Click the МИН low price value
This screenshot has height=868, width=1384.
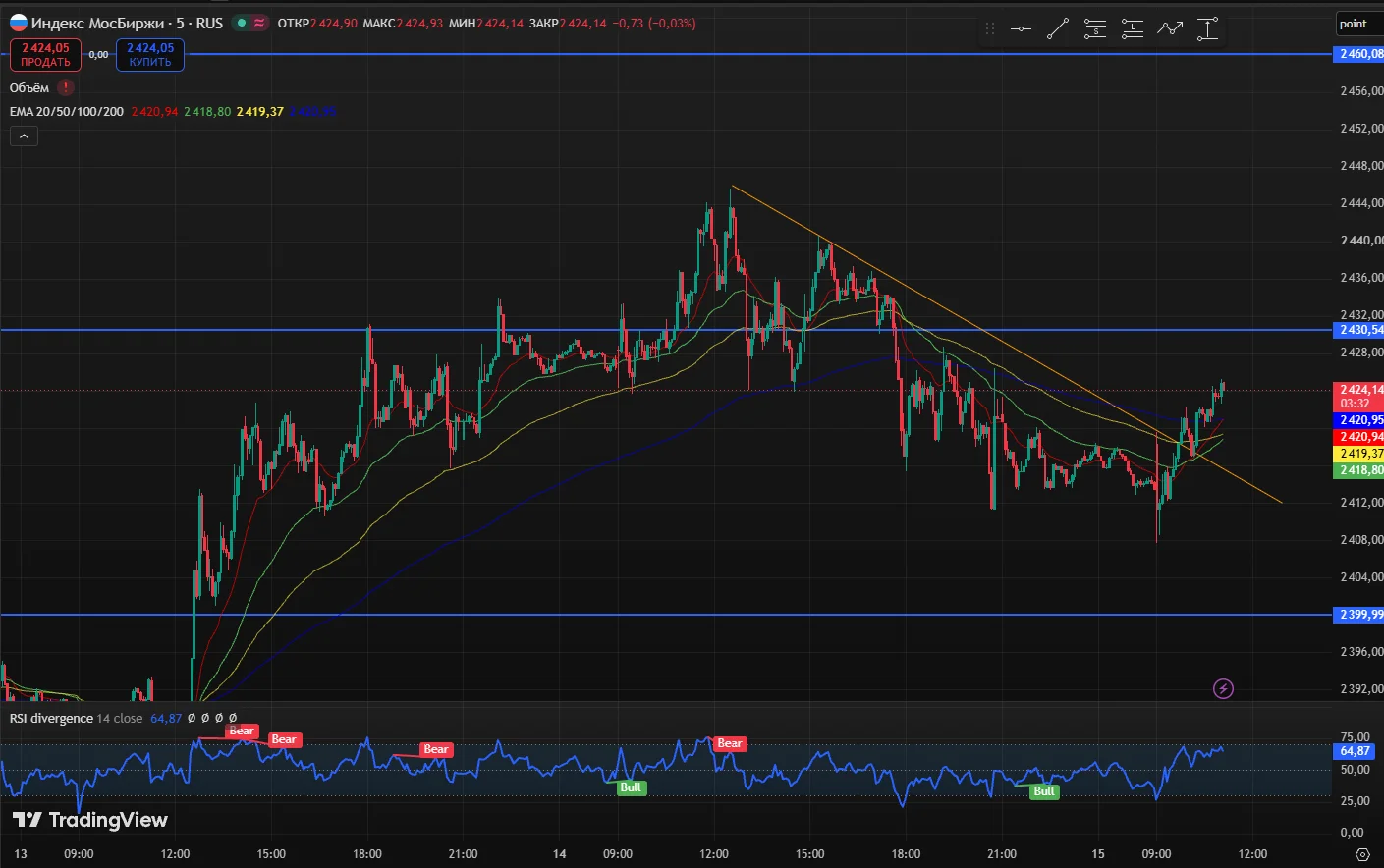[501, 23]
